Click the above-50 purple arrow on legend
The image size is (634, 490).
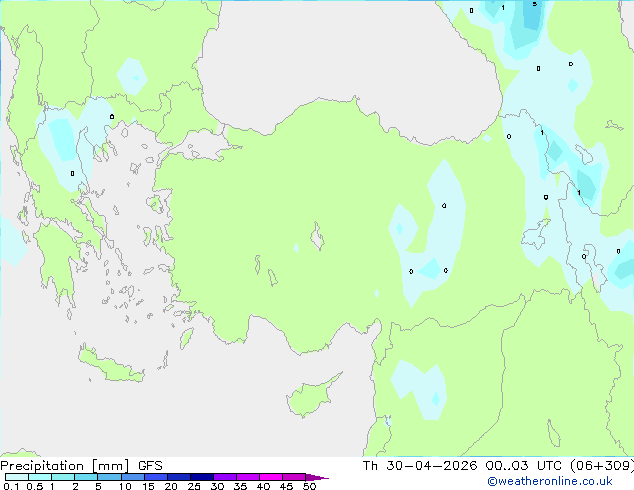317,477
